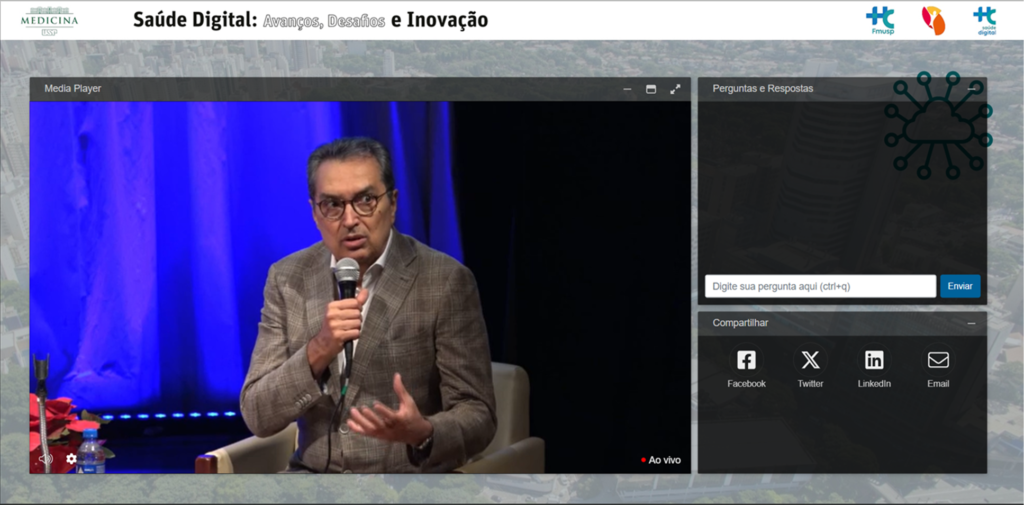Share via the Twitter X icon
The width and height of the screenshot is (1024, 505).
(x=810, y=361)
